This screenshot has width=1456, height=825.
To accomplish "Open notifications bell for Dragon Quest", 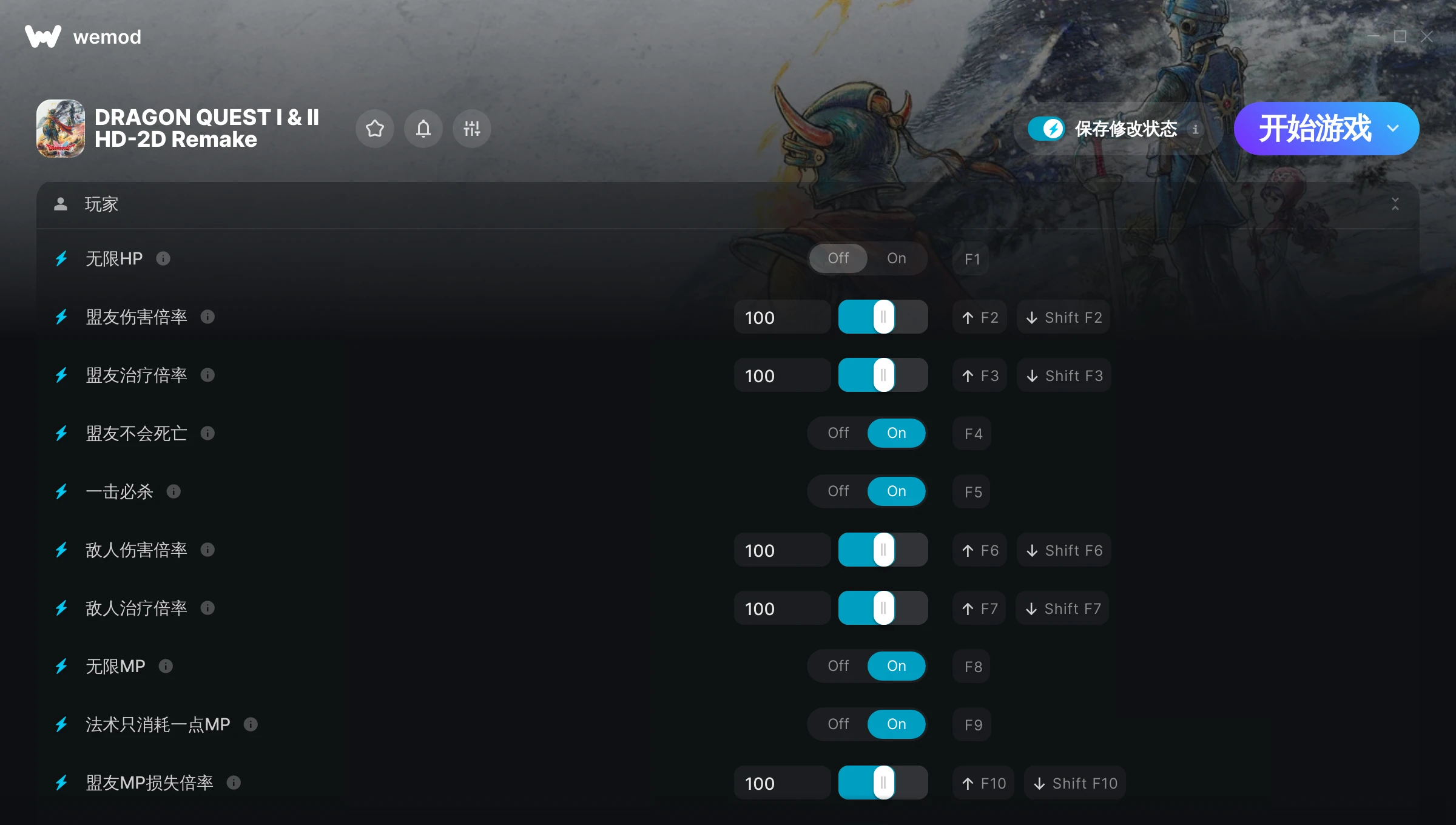I will [x=423, y=129].
